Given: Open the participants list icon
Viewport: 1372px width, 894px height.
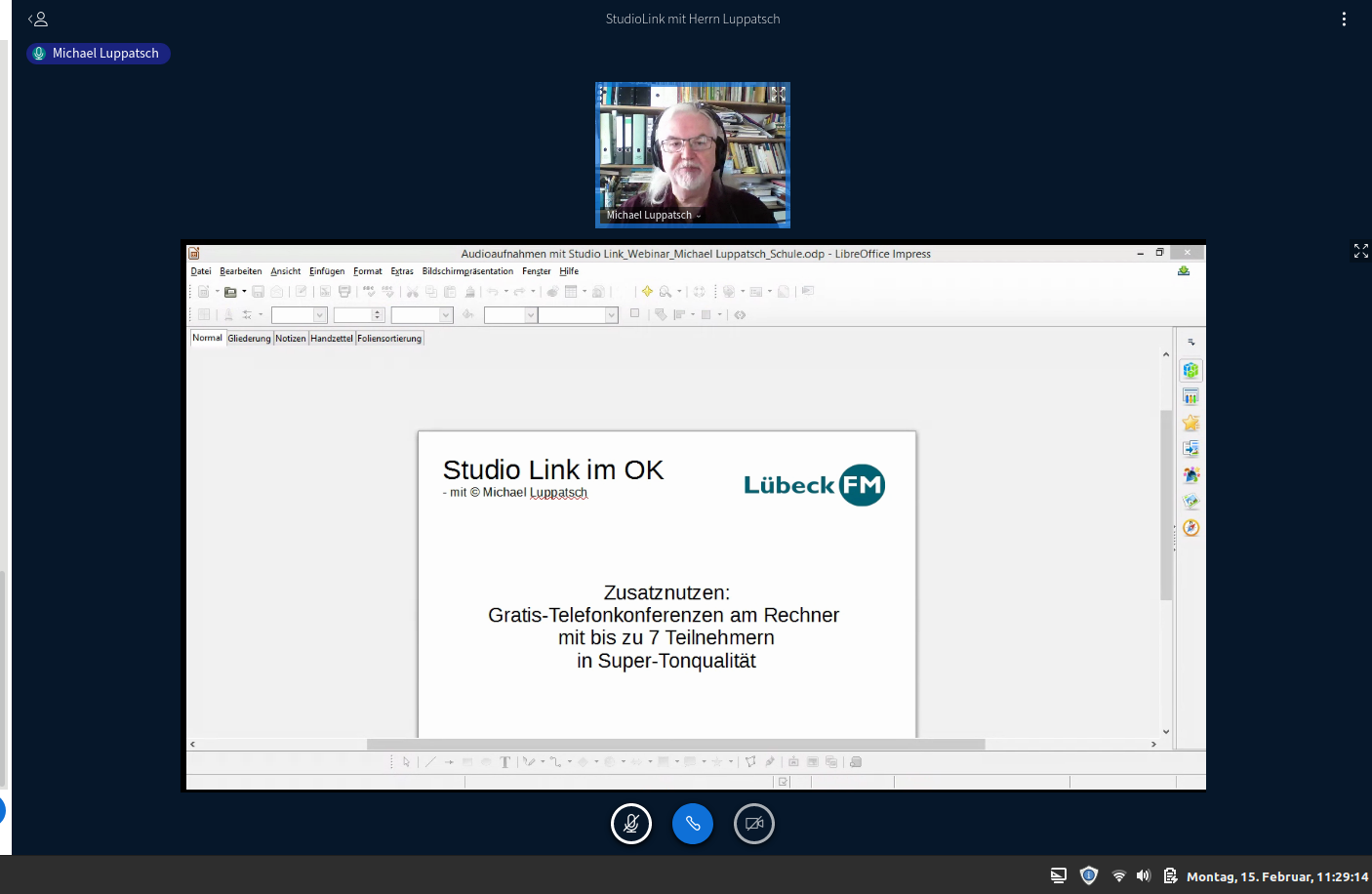Looking at the screenshot, I should pos(38,20).
